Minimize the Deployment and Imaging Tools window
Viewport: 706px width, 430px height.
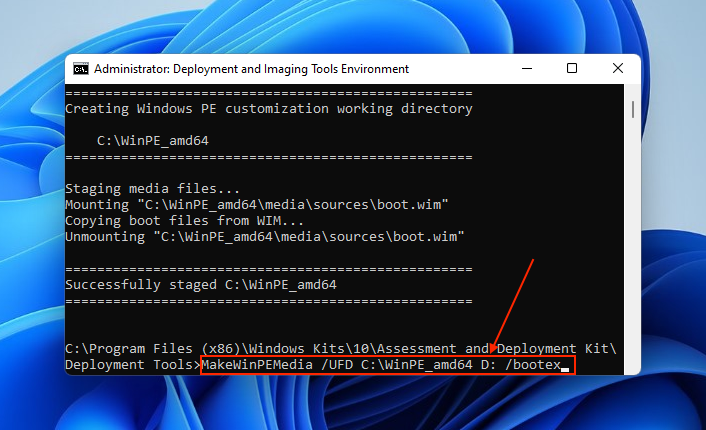click(527, 68)
